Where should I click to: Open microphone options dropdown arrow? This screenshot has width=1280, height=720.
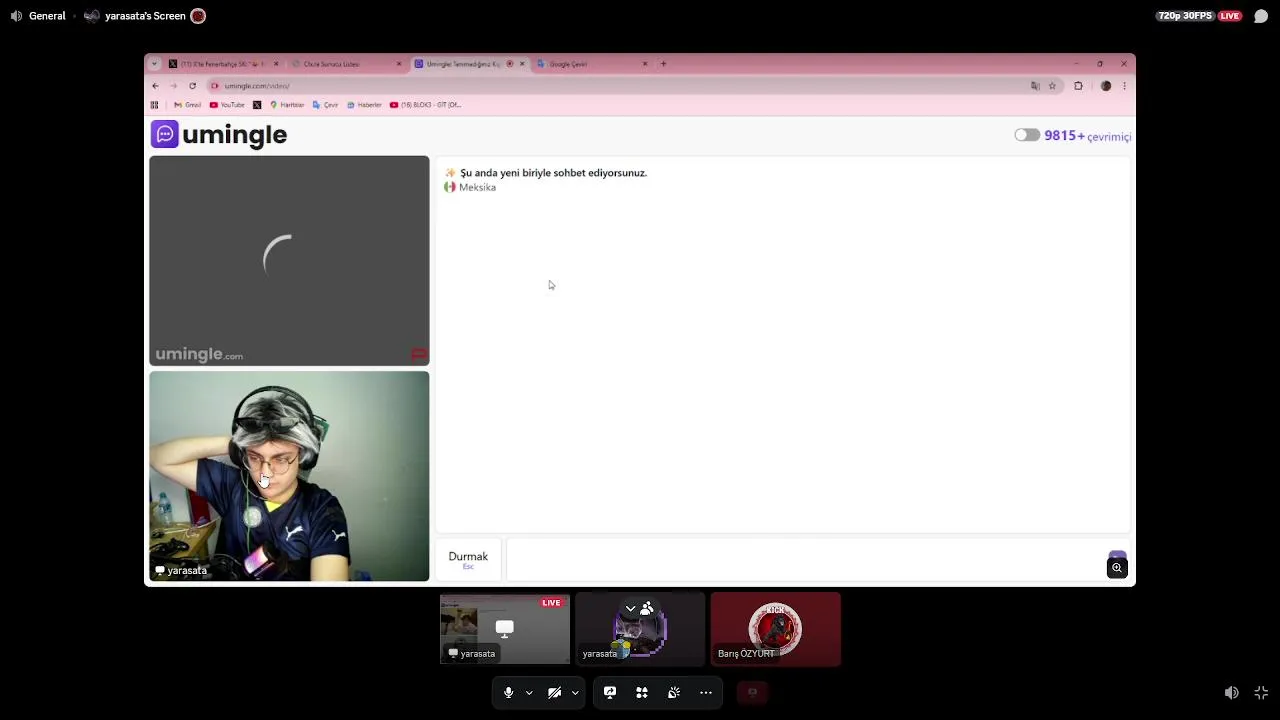(x=529, y=692)
